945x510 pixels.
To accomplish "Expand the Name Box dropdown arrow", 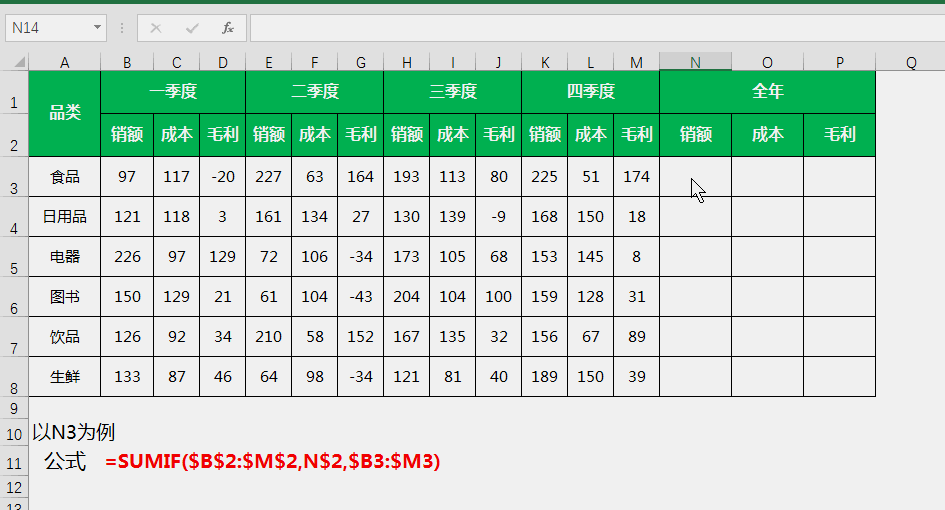I will (x=97, y=28).
